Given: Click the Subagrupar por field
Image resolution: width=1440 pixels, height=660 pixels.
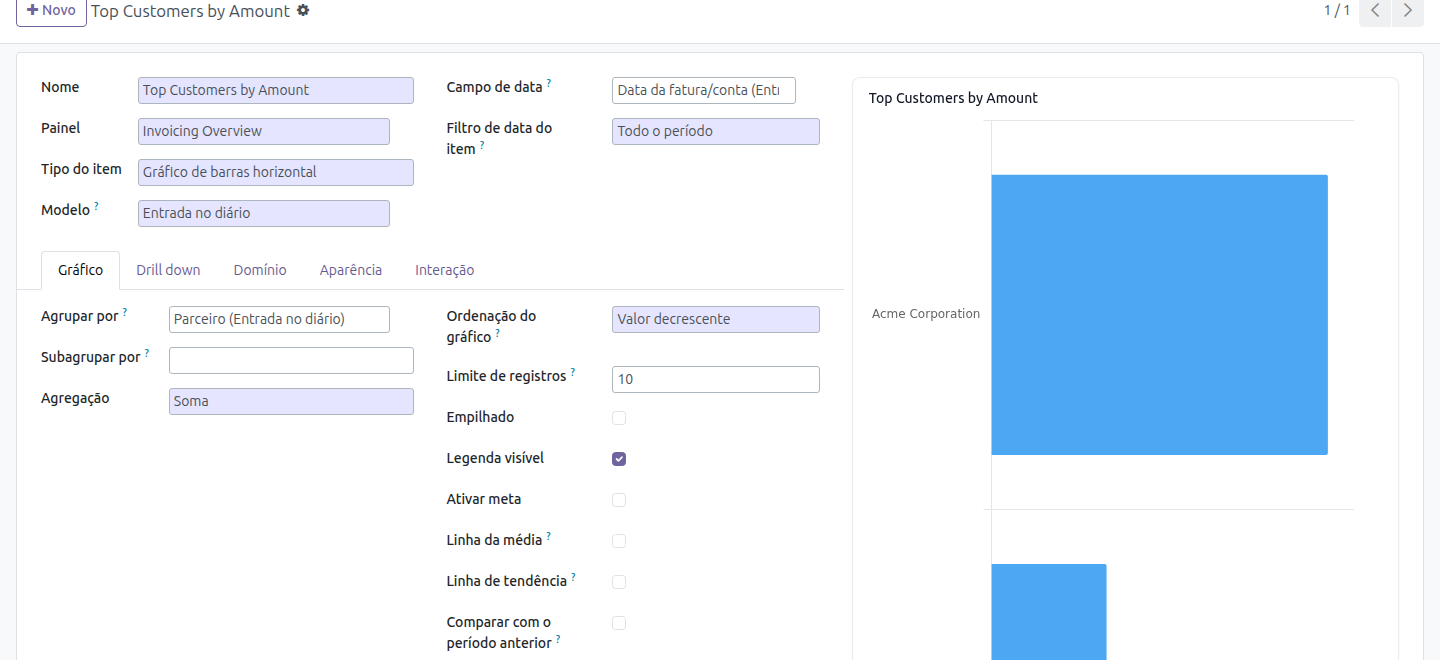Looking at the screenshot, I should (x=291, y=360).
